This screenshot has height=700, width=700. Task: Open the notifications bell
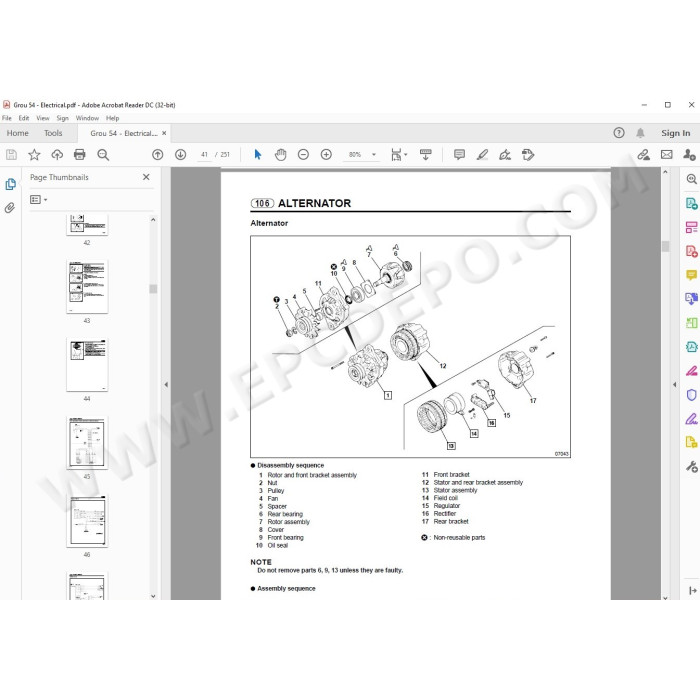click(640, 133)
